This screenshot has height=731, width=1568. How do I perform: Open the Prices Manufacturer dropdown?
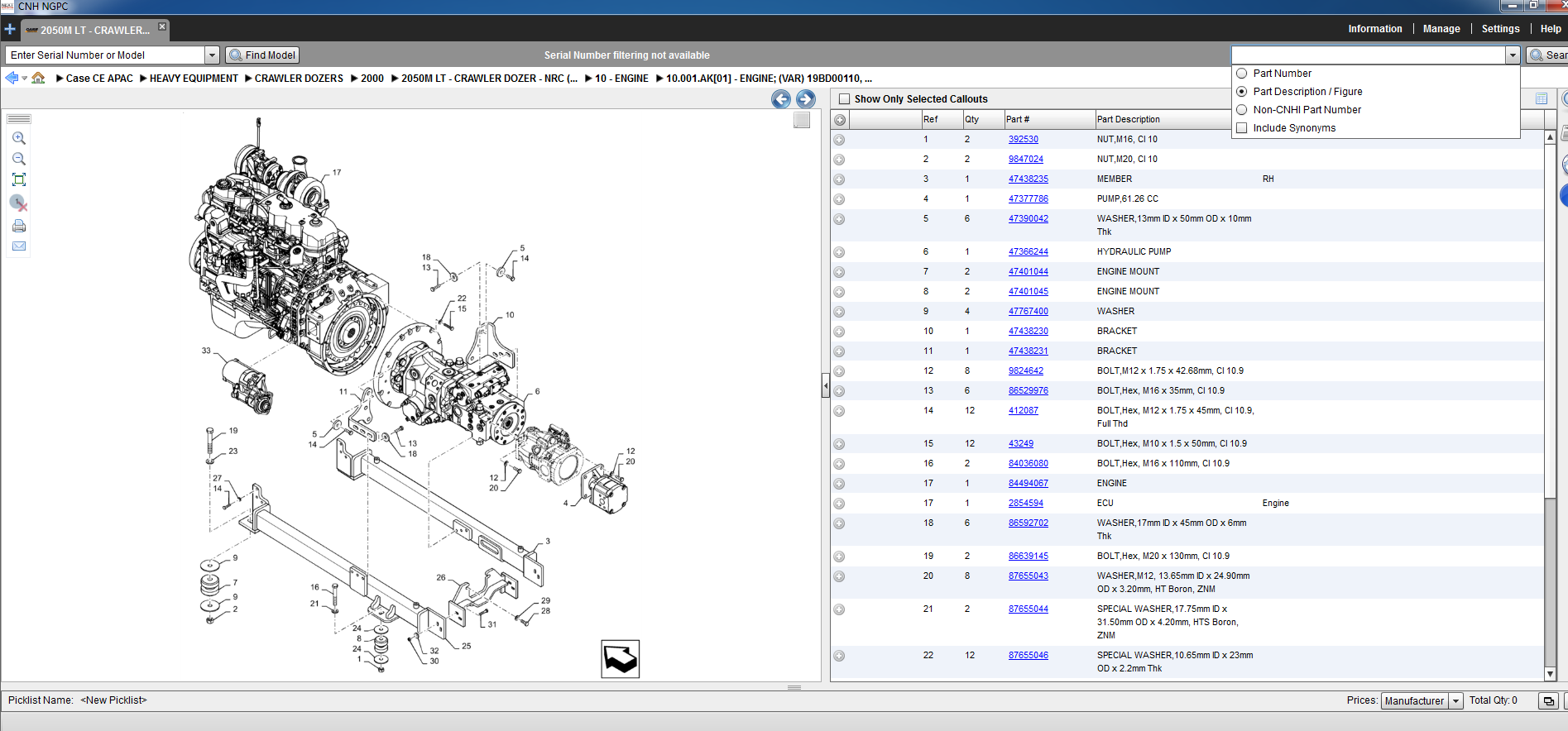[x=1455, y=701]
